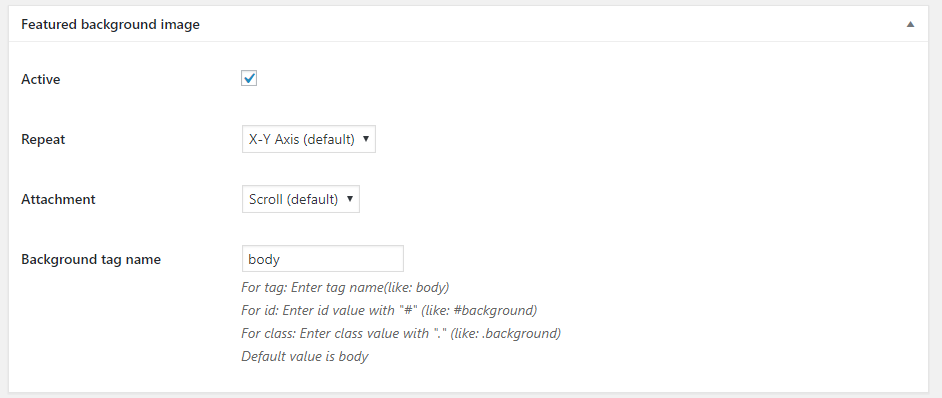Click the Background tag name label
The image size is (942, 398).
pos(91,259)
